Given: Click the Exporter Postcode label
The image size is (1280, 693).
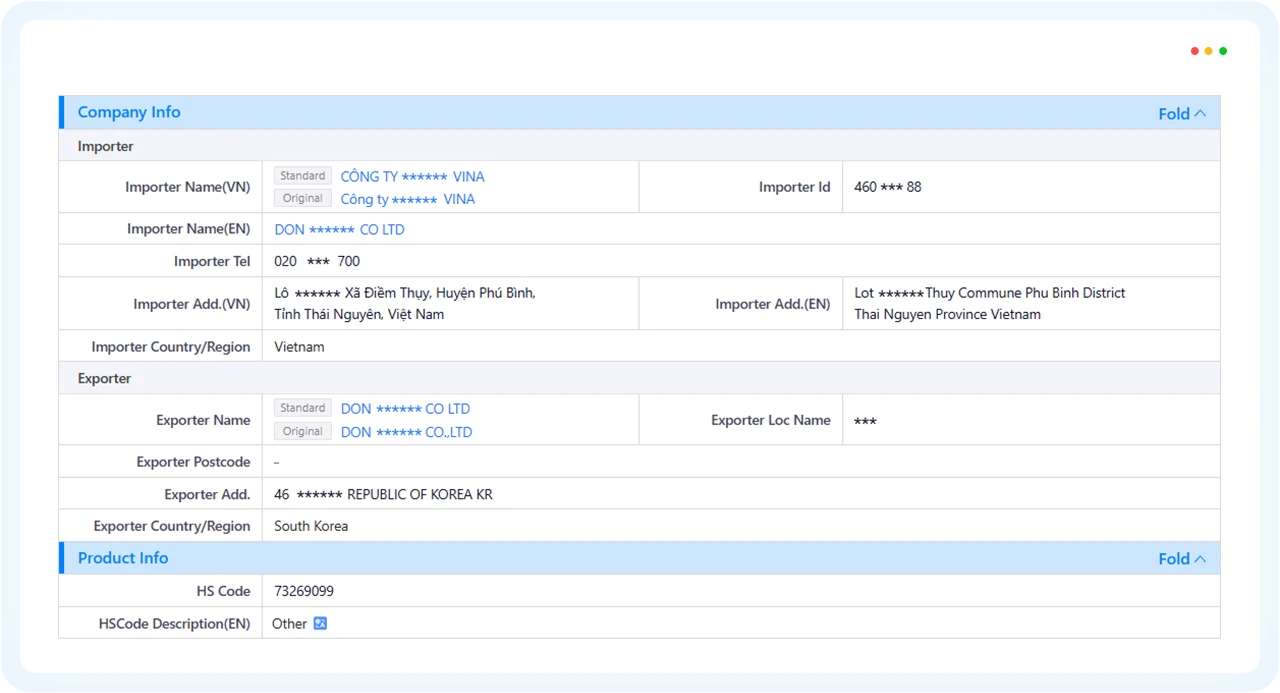Looking at the screenshot, I should 194,462.
